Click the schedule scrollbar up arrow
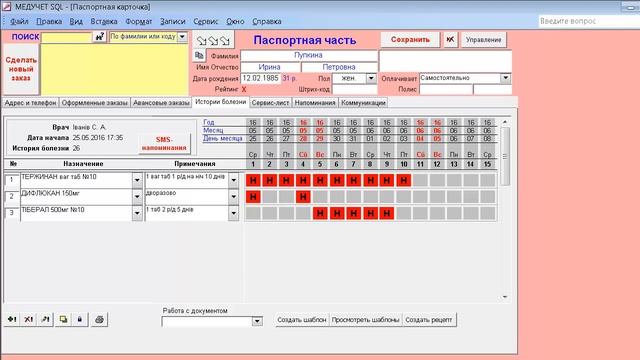 [x=505, y=122]
